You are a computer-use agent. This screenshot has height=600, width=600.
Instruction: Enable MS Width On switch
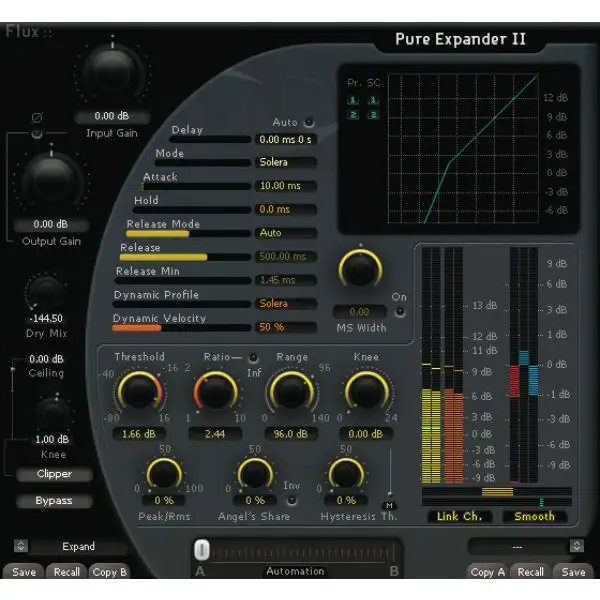pos(400,311)
